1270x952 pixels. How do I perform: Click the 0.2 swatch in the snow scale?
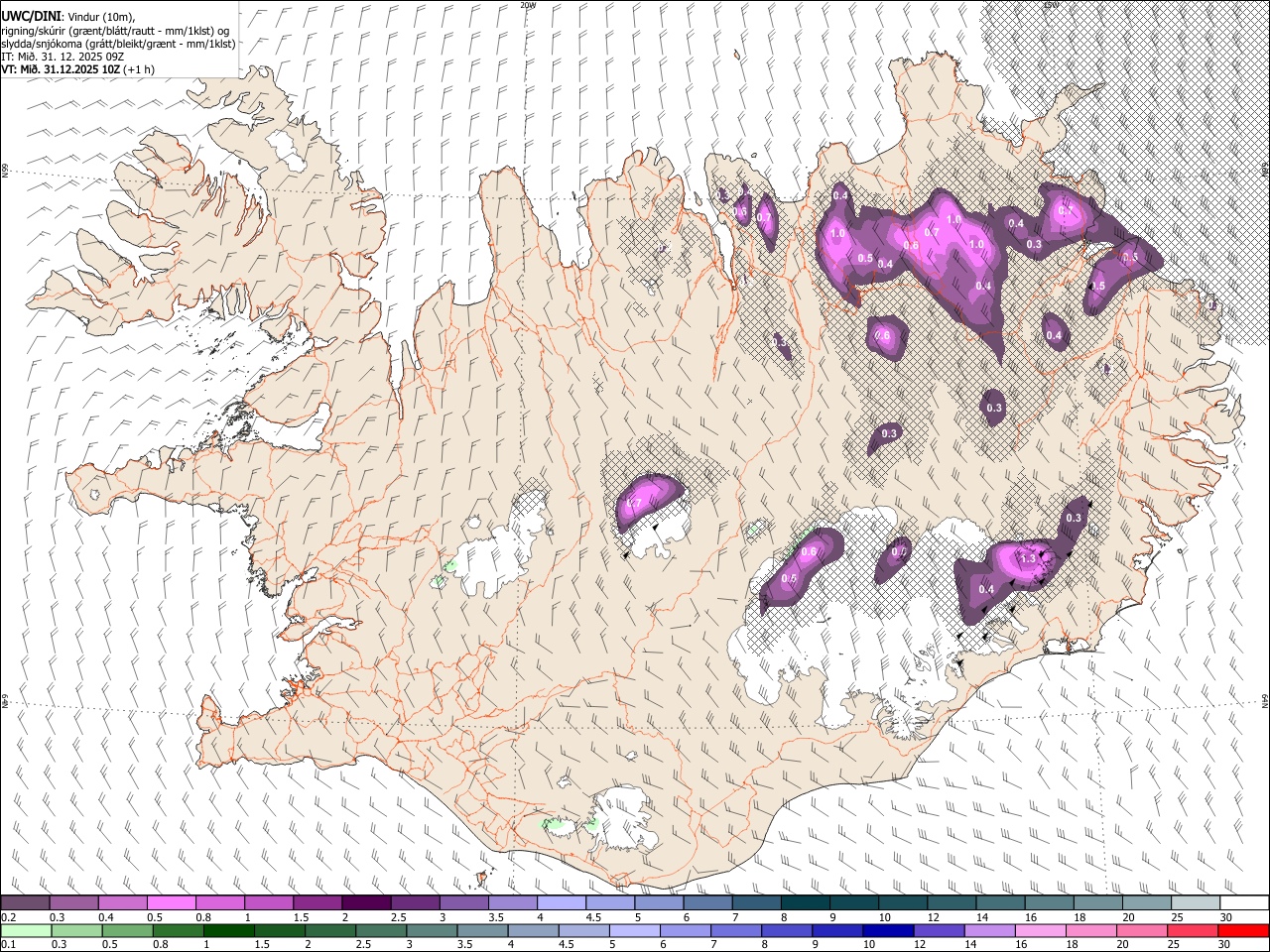[25, 903]
